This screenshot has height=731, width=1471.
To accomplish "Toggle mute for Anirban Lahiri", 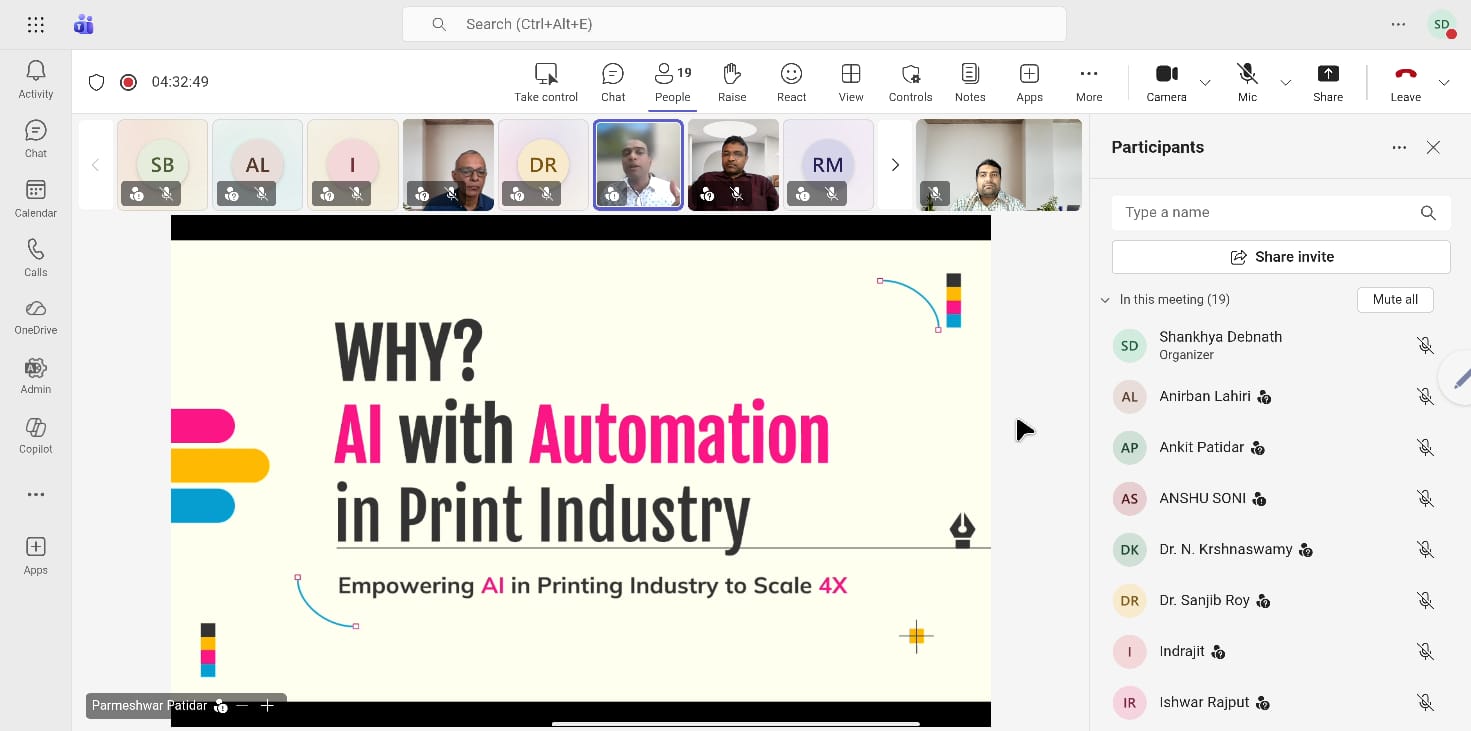I will click(x=1425, y=397).
